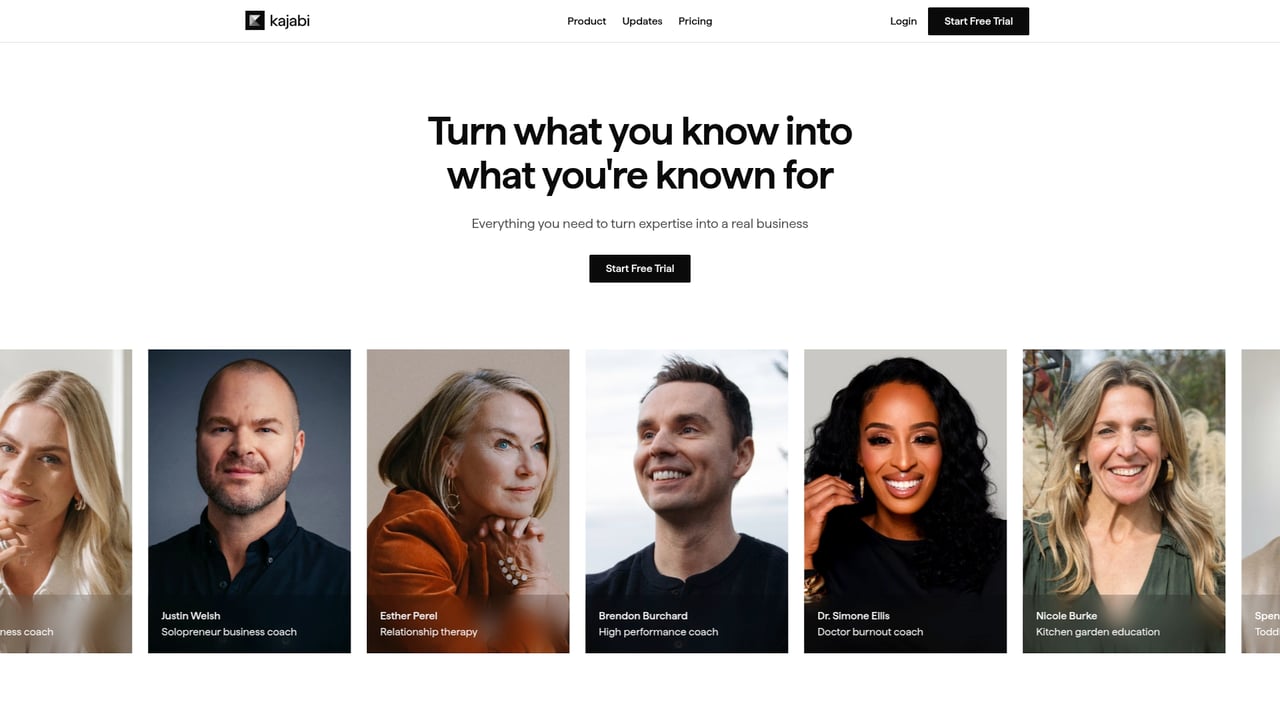Image resolution: width=1280 pixels, height=720 pixels.
Task: Click the kajabi wordmark text
Action: click(290, 20)
